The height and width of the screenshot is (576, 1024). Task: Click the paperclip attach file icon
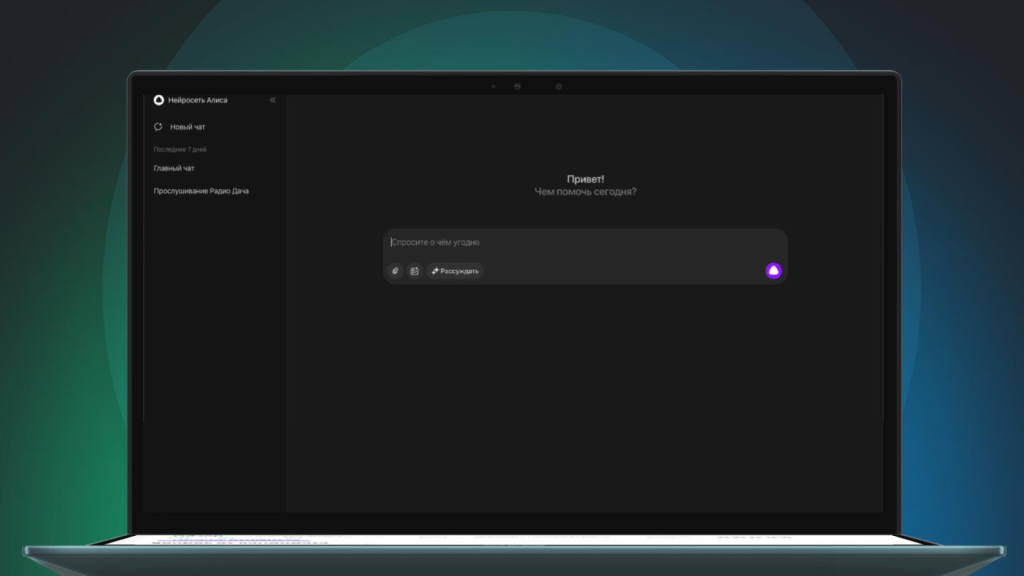[395, 271]
